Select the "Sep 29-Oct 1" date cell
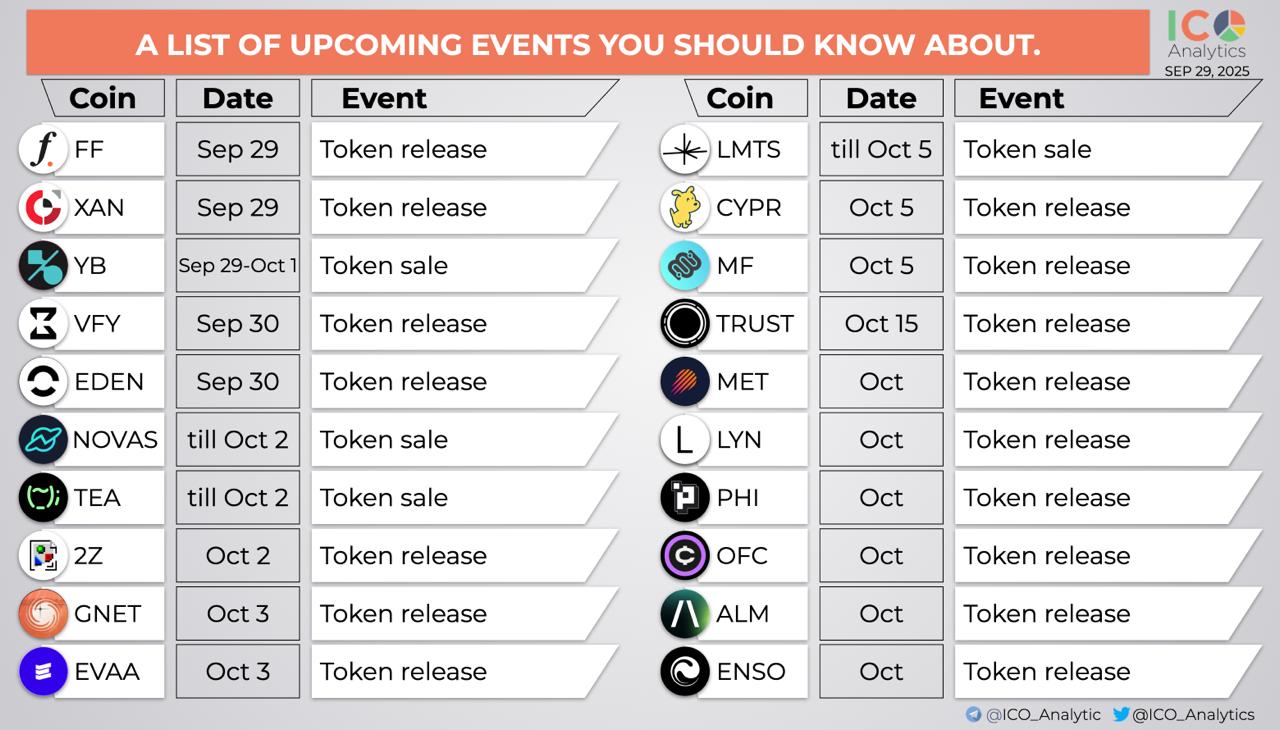This screenshot has height=730, width=1280. point(238,265)
